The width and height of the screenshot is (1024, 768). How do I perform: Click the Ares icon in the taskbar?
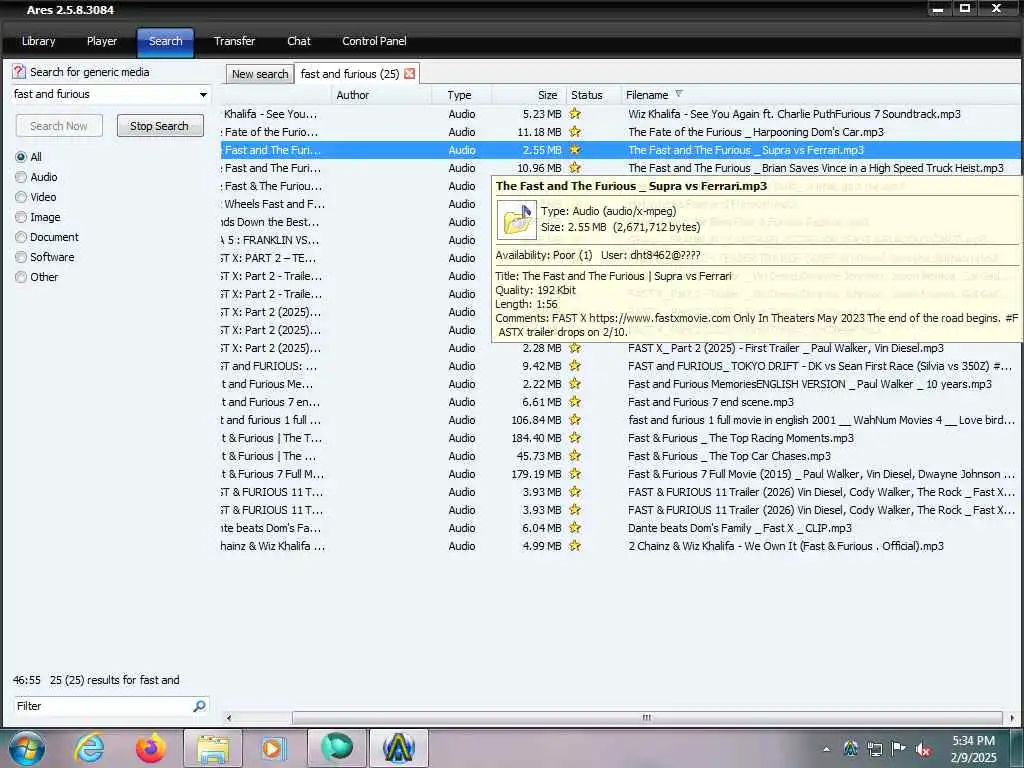click(x=398, y=749)
